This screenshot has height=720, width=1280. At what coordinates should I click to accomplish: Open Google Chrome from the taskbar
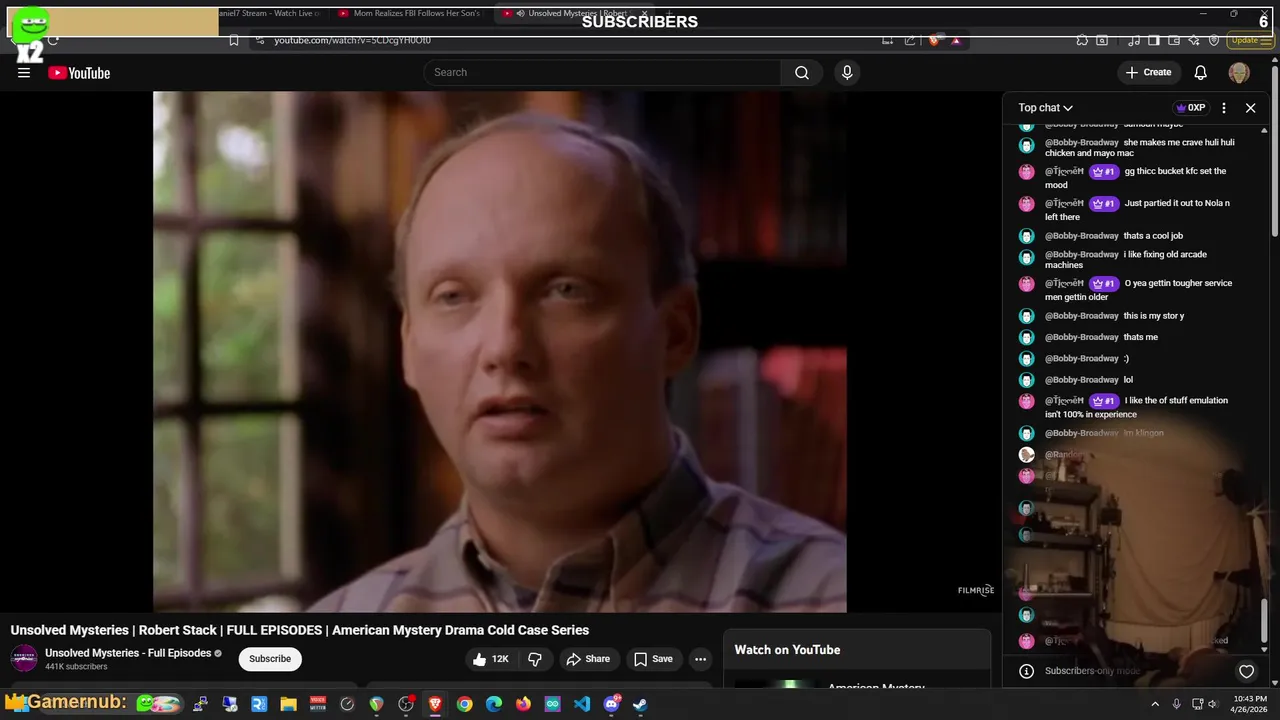(x=464, y=704)
